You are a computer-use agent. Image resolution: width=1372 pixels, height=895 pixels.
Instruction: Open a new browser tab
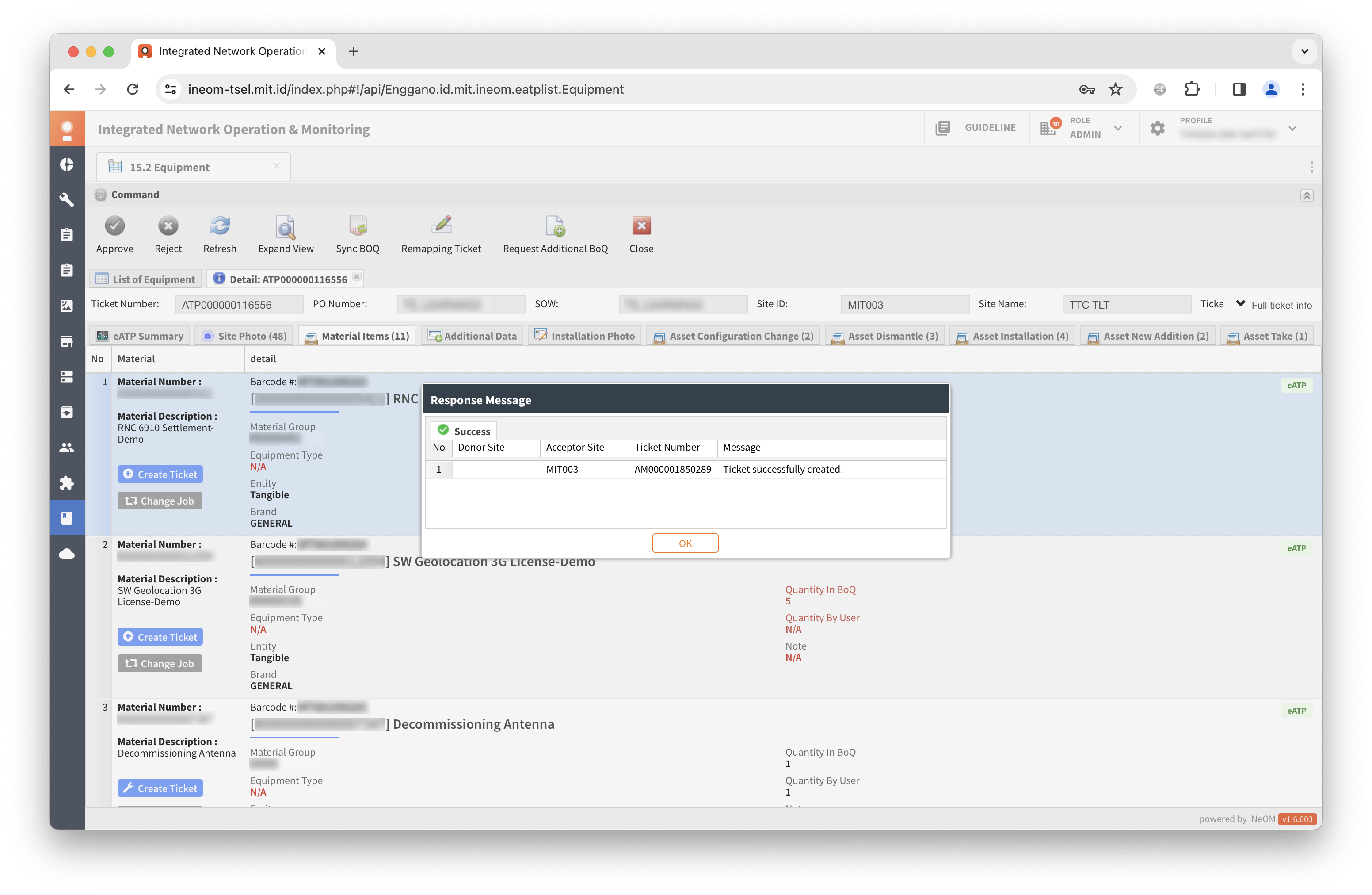(x=353, y=51)
